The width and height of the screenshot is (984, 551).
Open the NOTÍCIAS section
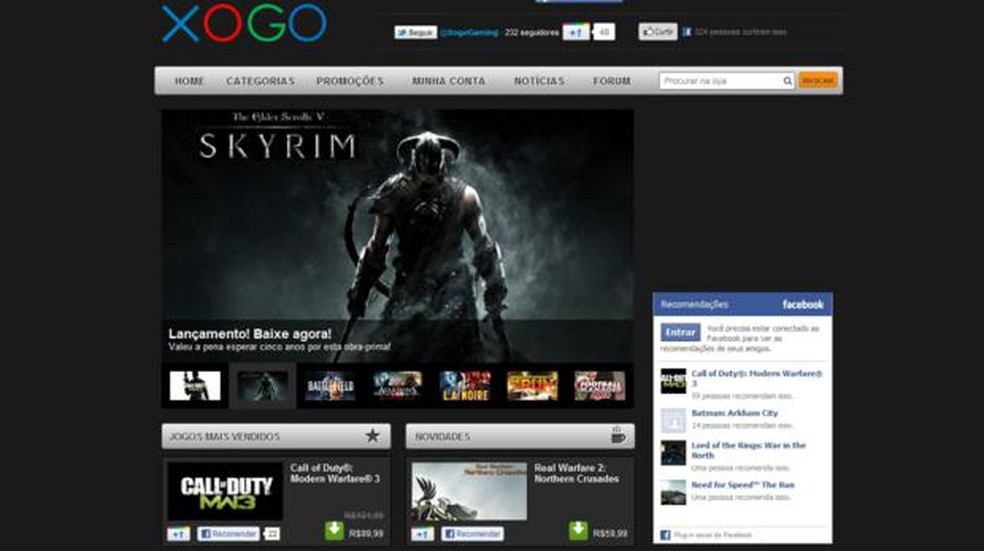click(539, 81)
